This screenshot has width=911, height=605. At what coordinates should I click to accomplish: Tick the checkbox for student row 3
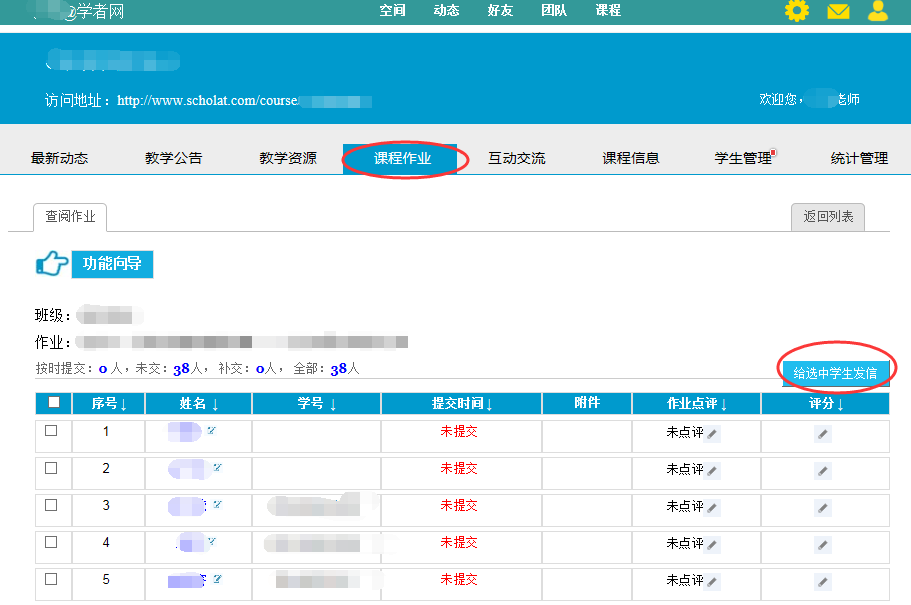click(51, 505)
